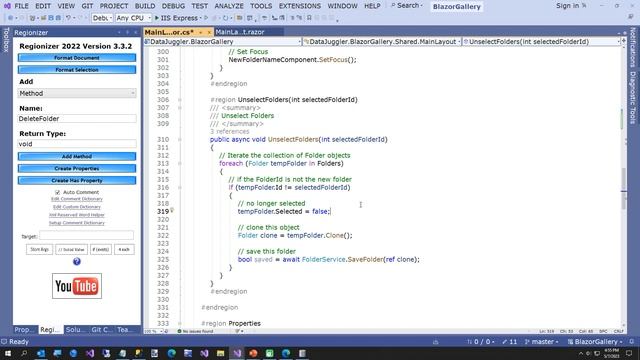Click the empty Target input field
The image size is (640, 360).
(x=86, y=236)
